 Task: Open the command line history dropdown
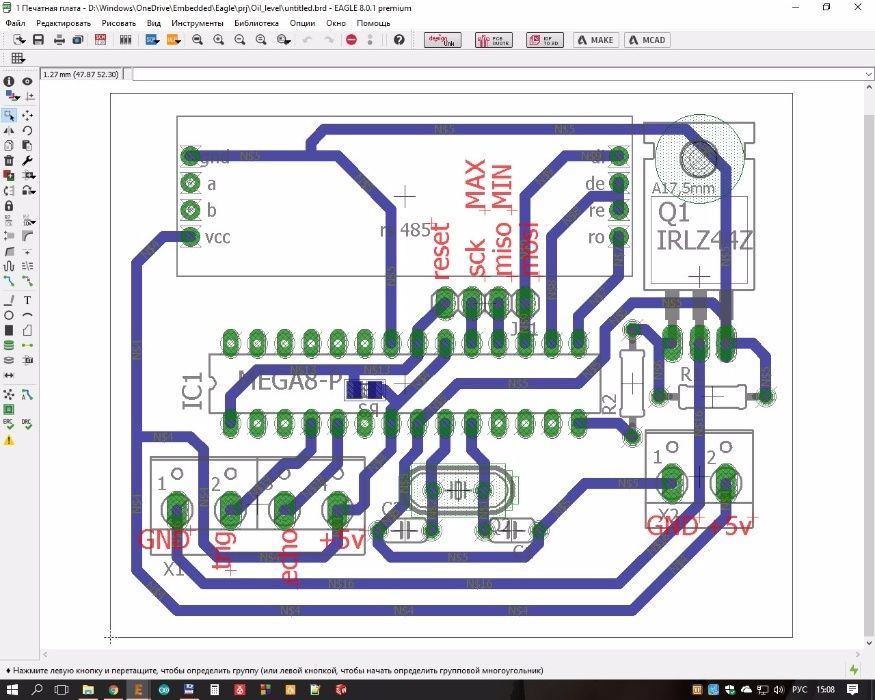pos(868,74)
